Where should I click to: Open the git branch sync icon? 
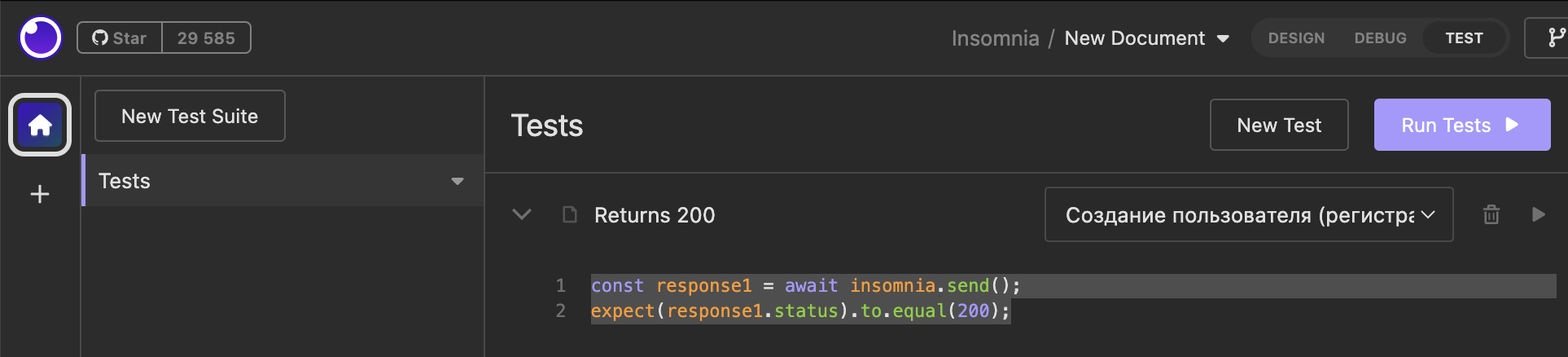point(1555,37)
